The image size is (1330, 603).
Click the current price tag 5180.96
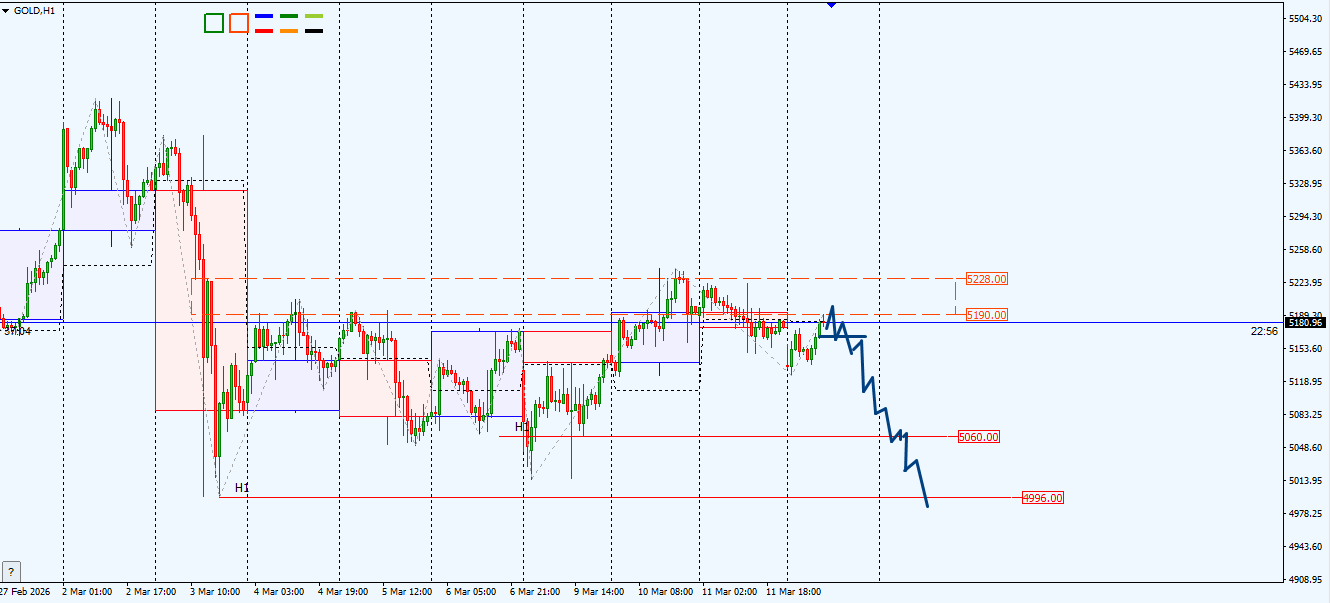tap(1307, 323)
